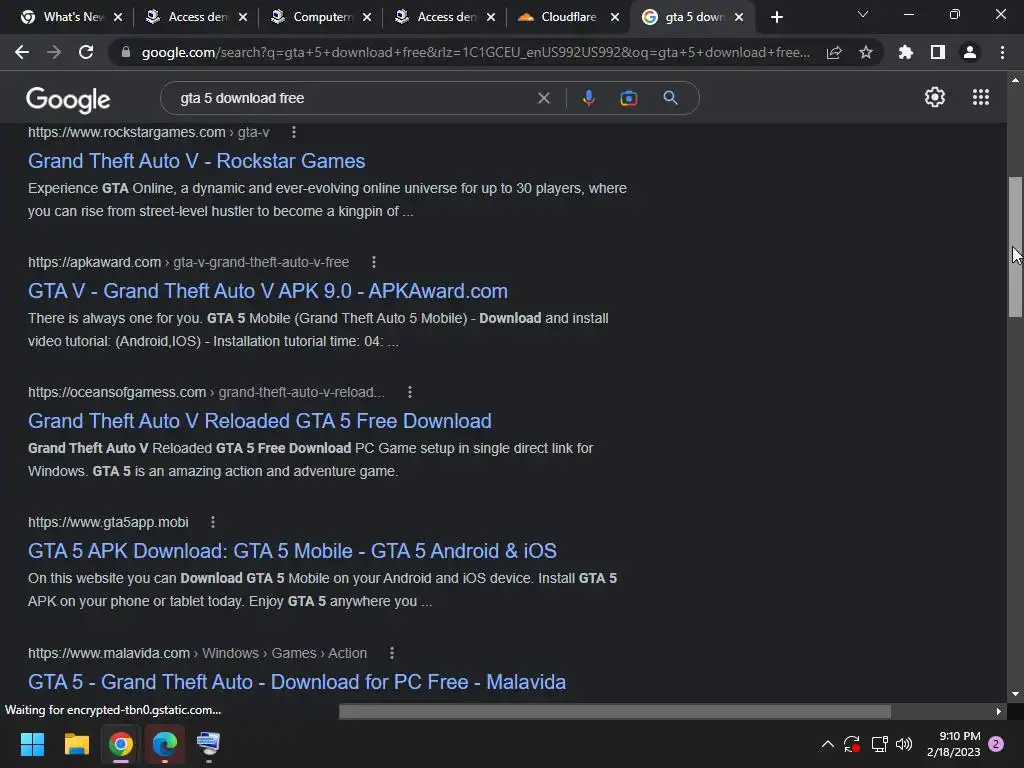Close the gta 5 download tab
Viewport: 1024px width, 768px height.
[x=739, y=17]
